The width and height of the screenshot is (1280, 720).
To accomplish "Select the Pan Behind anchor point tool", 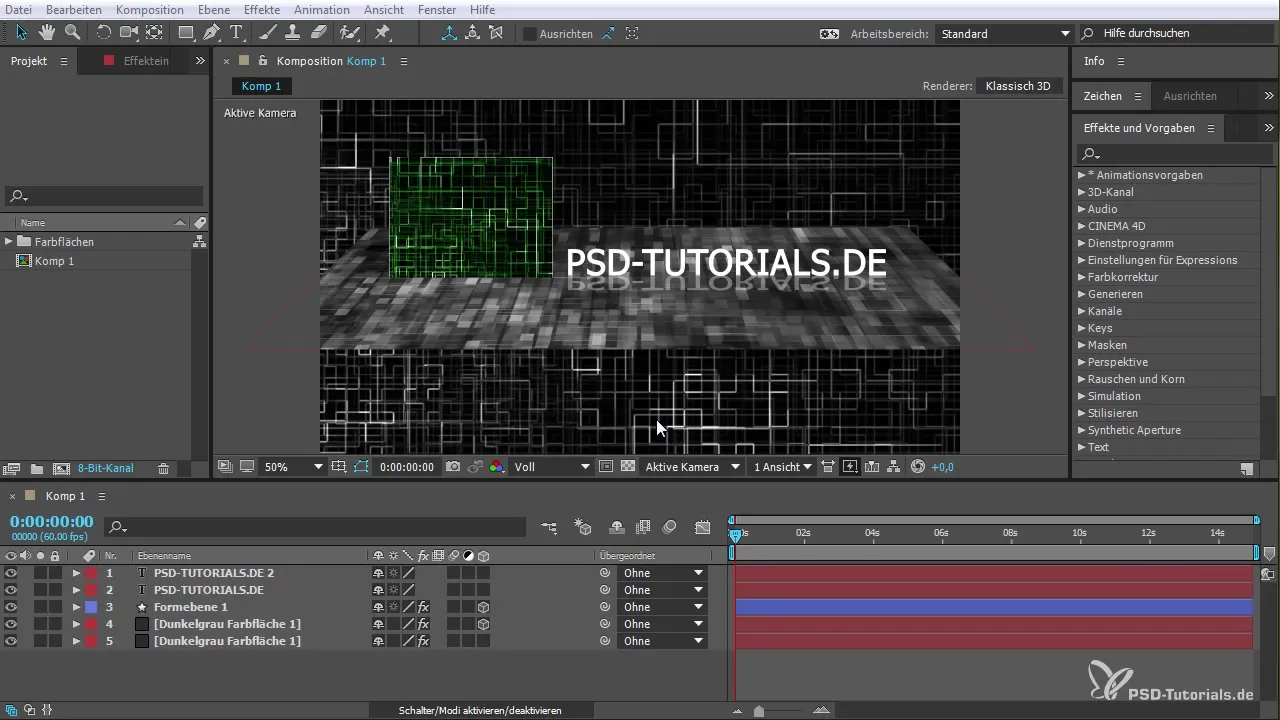I will pyautogui.click(x=154, y=33).
